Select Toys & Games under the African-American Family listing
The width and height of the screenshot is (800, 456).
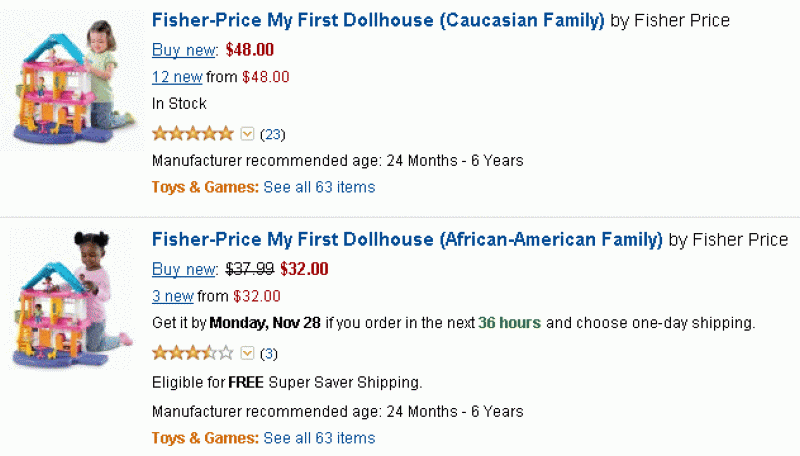[x=205, y=438]
